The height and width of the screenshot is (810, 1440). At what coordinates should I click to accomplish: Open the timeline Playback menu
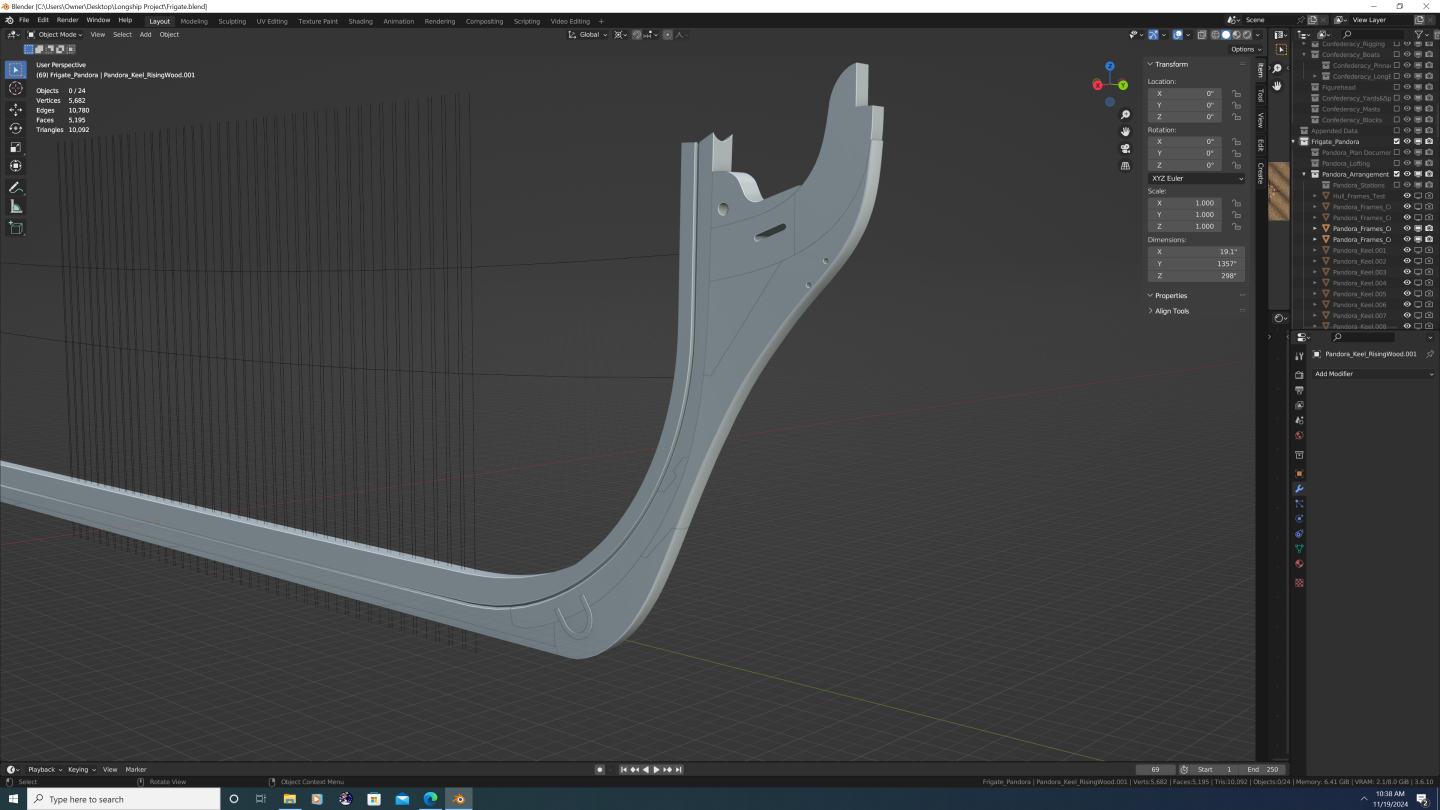click(x=44, y=769)
